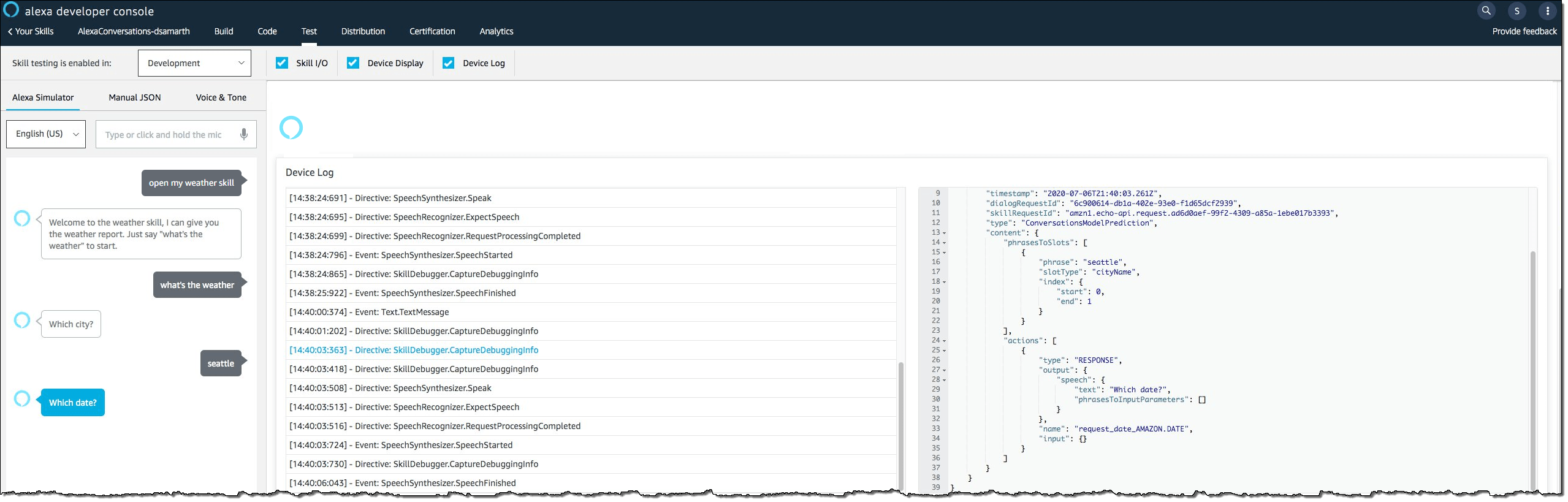Uncheck the Skill I/O checkbox

coord(282,63)
